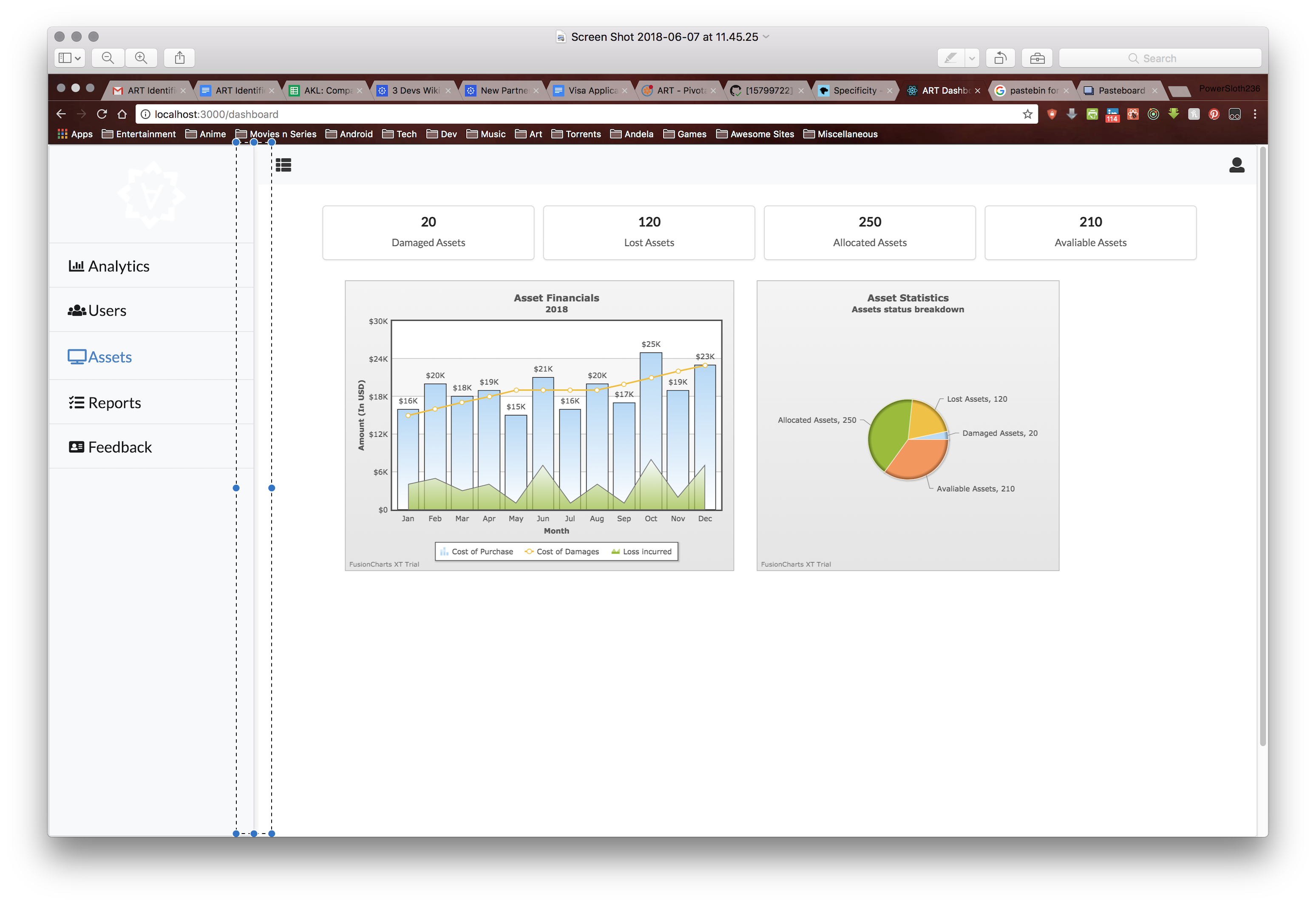
Task: Click the site info icon in address bar
Action: pos(146,114)
